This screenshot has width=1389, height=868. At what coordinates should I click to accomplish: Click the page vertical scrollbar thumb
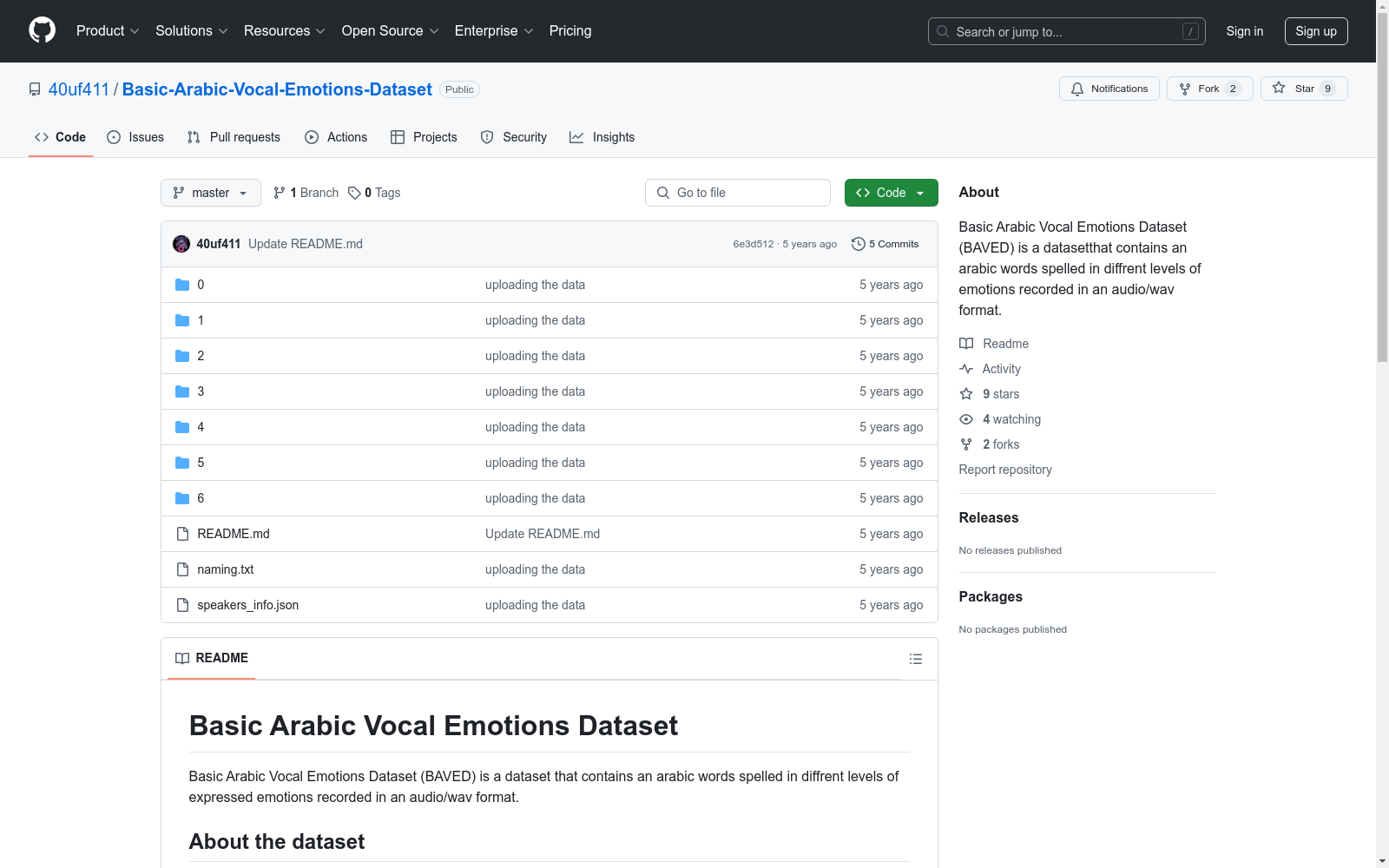[x=1382, y=187]
